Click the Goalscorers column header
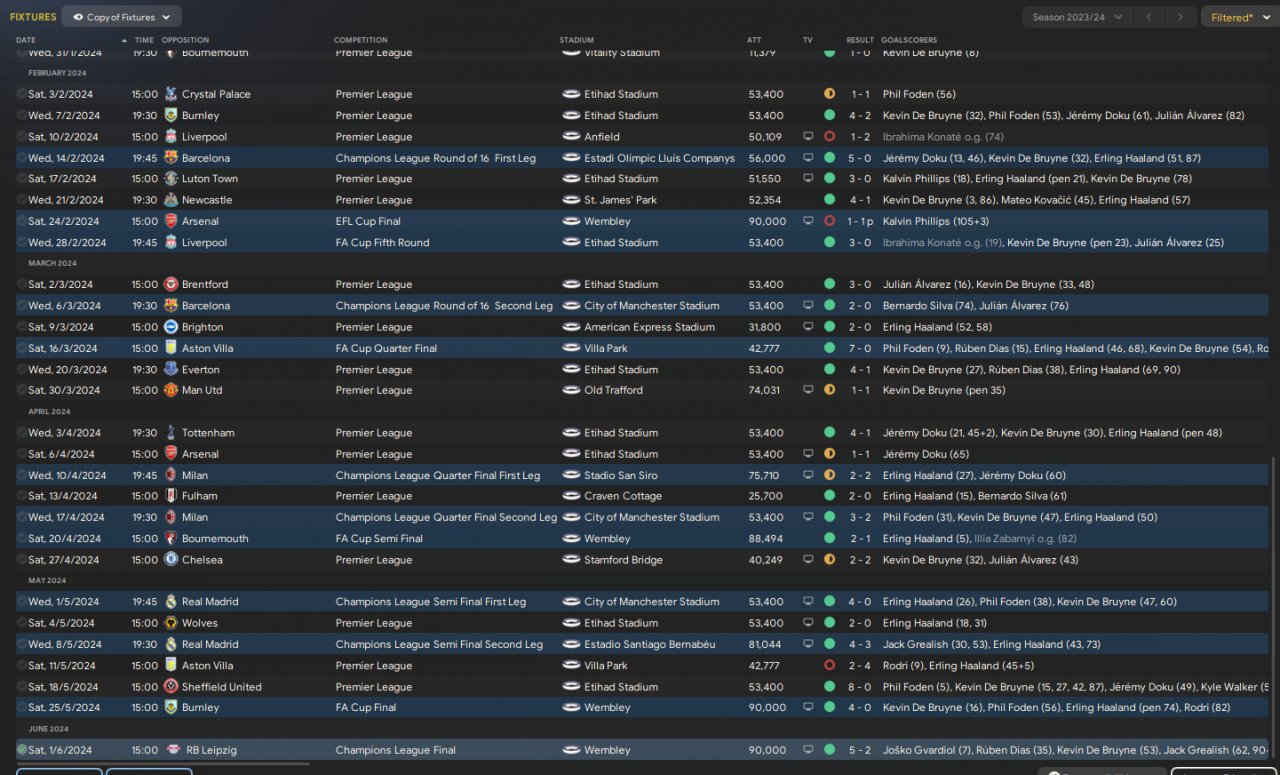The width and height of the screenshot is (1280, 775). (909, 40)
